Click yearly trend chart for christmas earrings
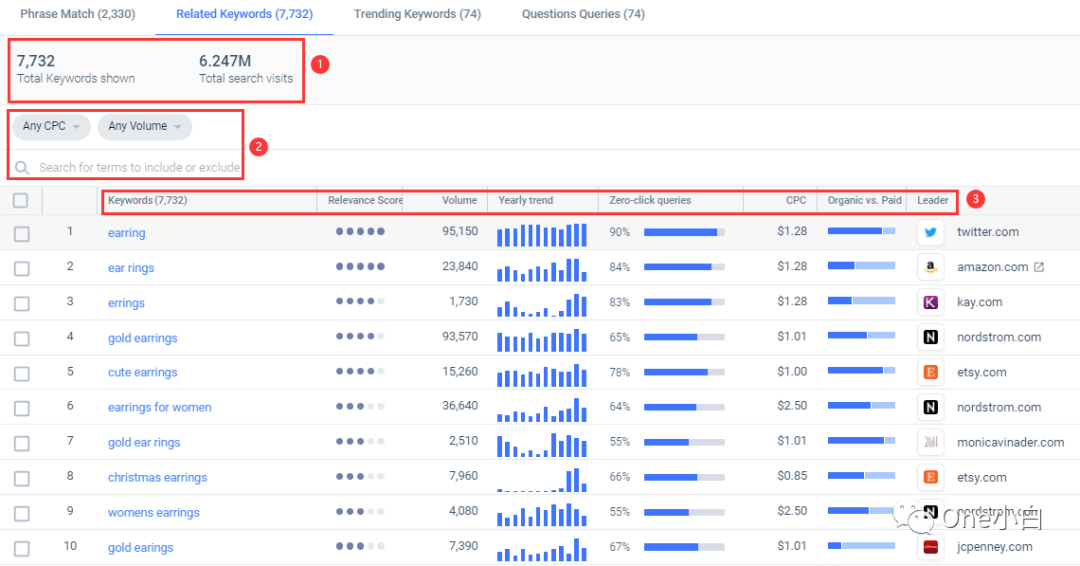Viewport: 1080px width, 566px height. pyautogui.click(x=542, y=480)
